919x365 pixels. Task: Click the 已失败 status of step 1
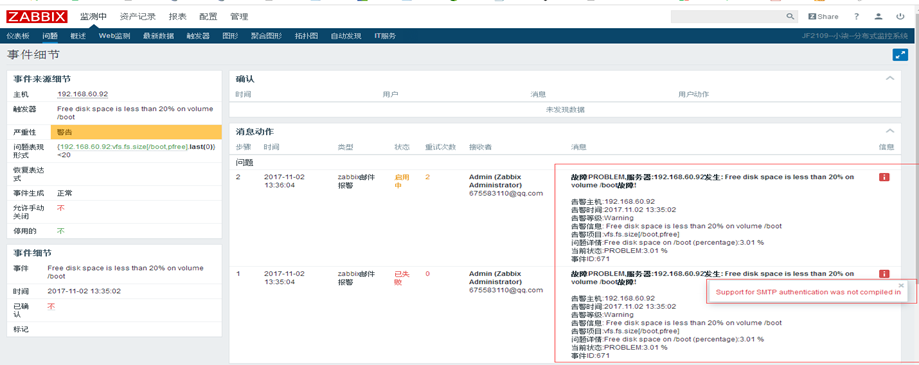tap(403, 278)
